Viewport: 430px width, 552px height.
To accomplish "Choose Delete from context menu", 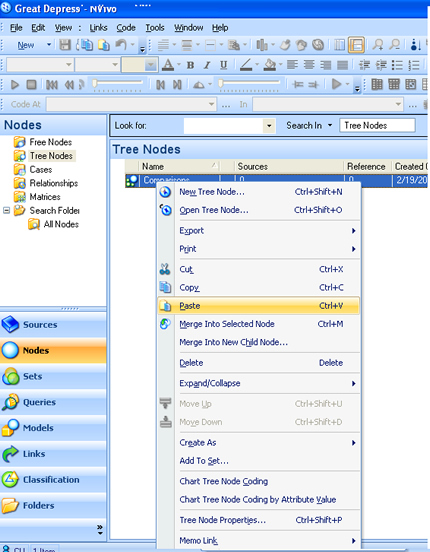I will (258, 363).
